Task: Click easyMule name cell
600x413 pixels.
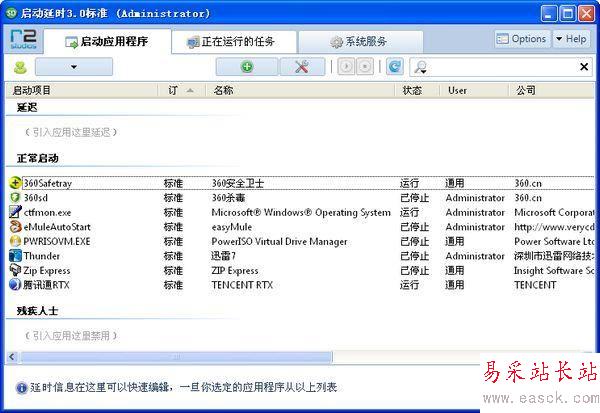Action: click(x=232, y=227)
